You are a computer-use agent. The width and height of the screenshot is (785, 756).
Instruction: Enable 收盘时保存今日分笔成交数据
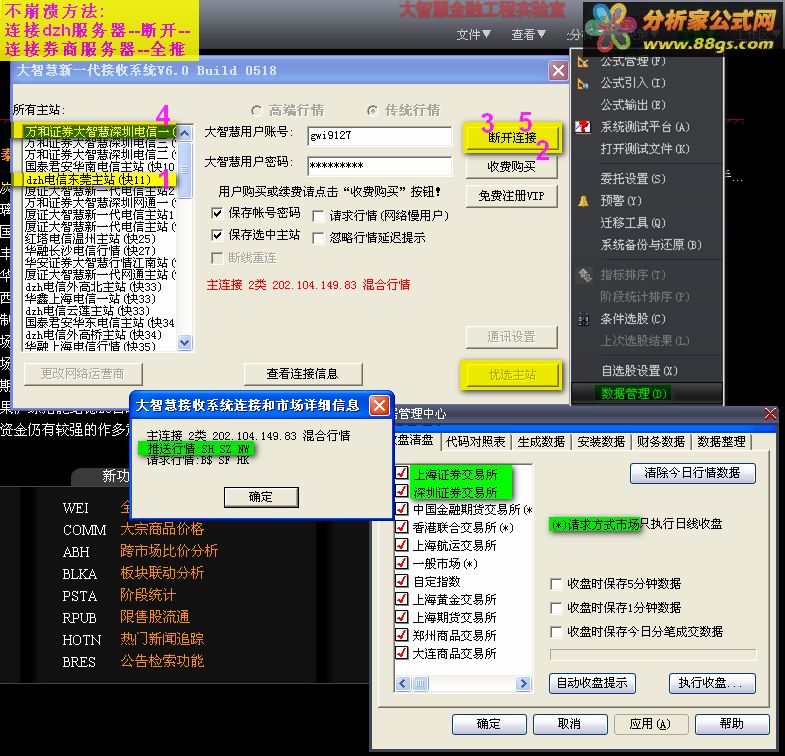[556, 632]
